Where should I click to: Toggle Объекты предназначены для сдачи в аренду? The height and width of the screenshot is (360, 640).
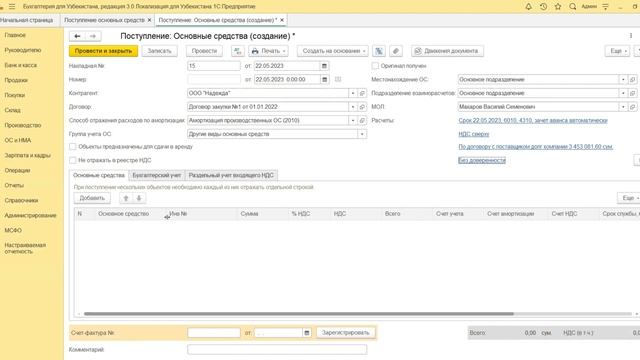click(x=73, y=147)
